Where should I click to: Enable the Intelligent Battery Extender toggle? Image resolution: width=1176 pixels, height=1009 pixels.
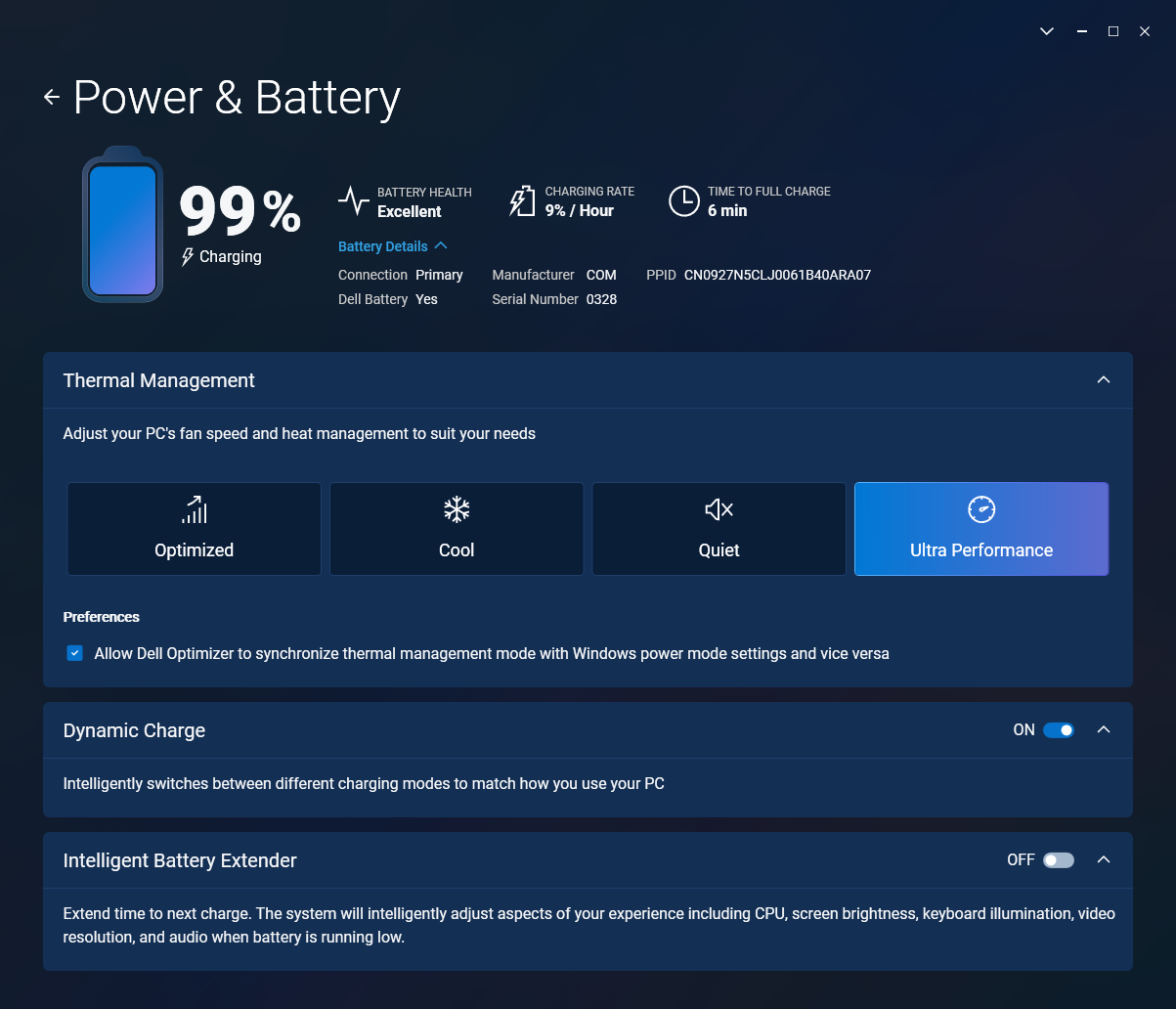click(x=1059, y=860)
